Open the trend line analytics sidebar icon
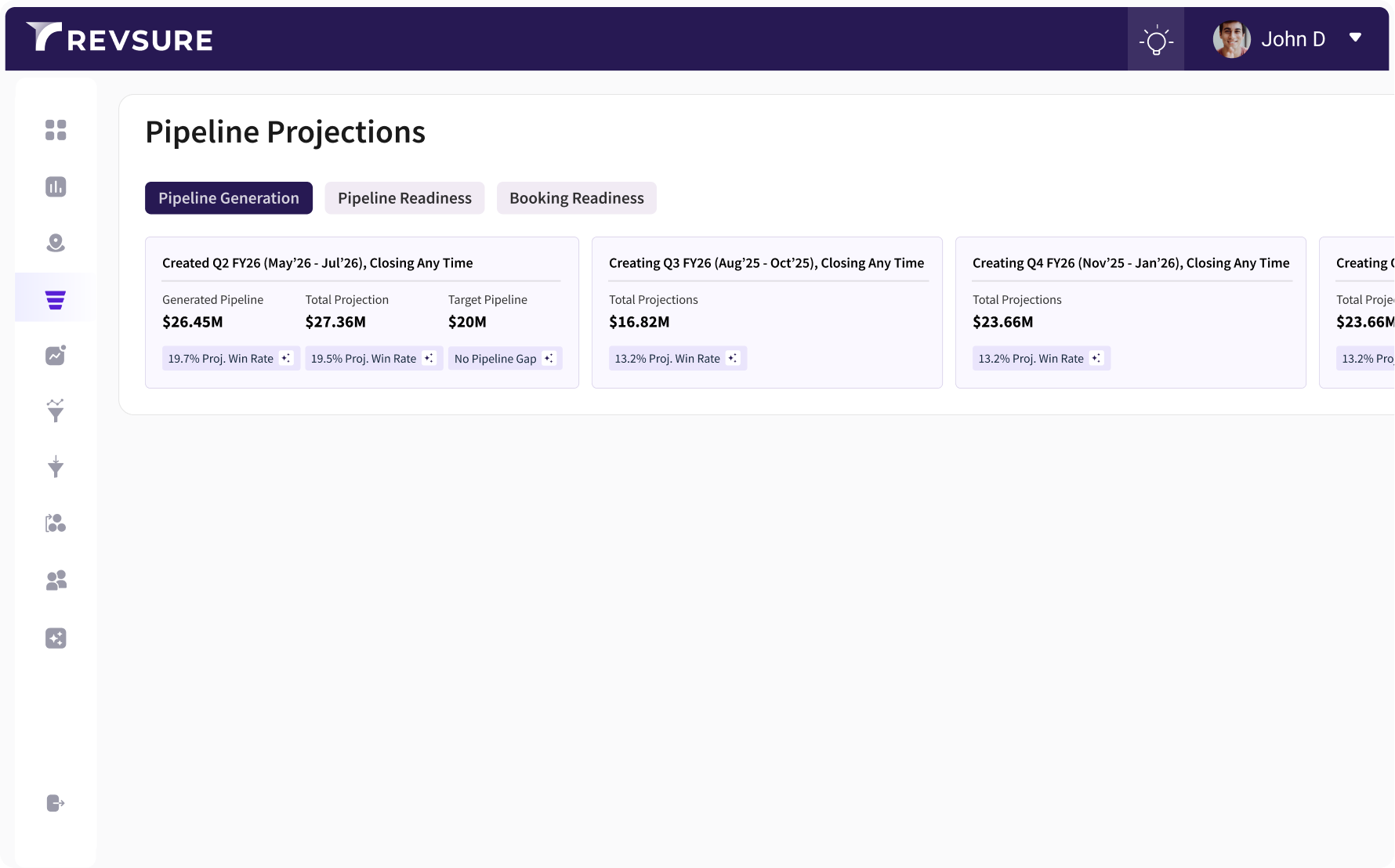1395x868 pixels. coord(56,355)
